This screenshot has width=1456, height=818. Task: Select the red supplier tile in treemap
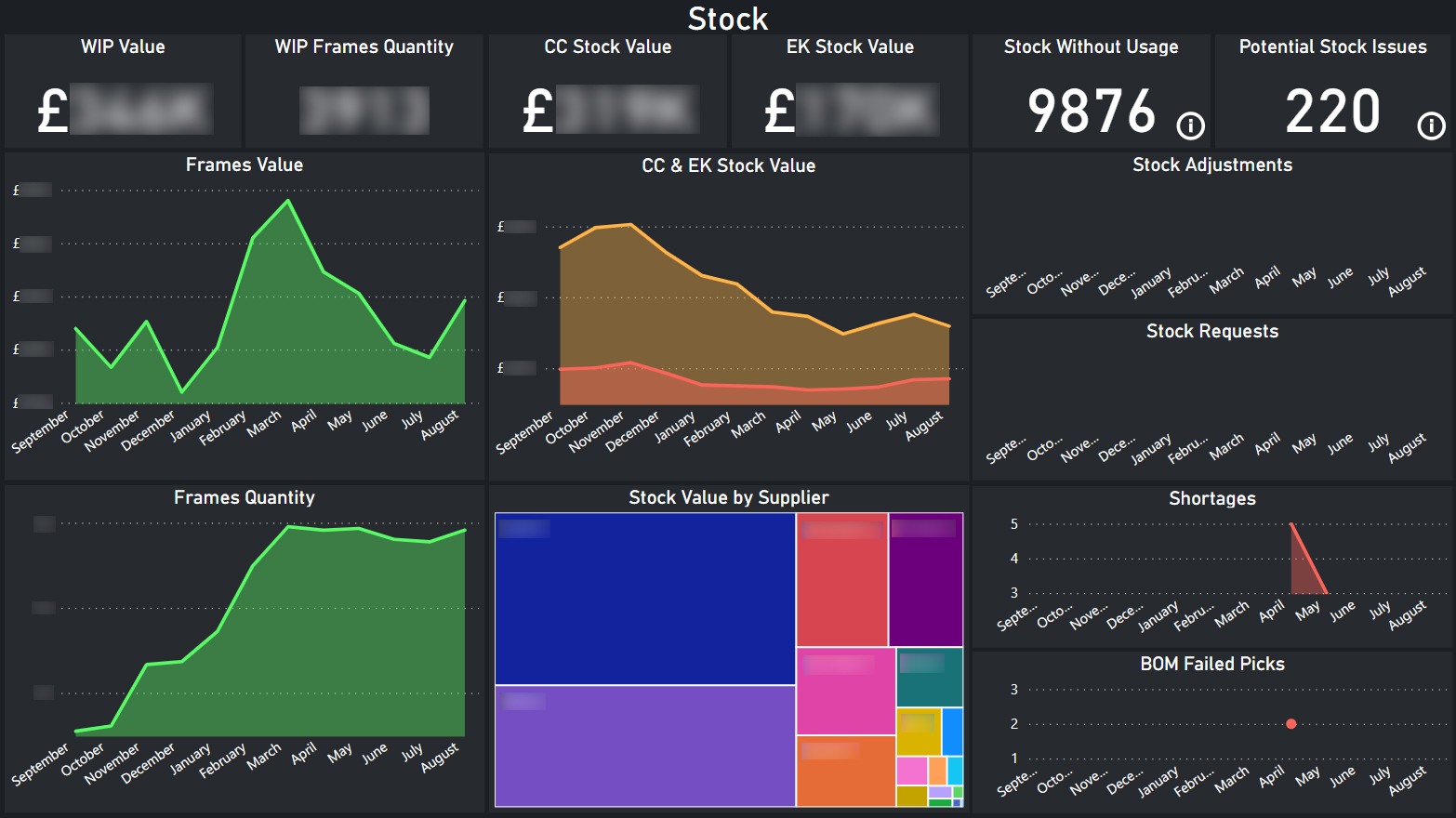coord(842,580)
